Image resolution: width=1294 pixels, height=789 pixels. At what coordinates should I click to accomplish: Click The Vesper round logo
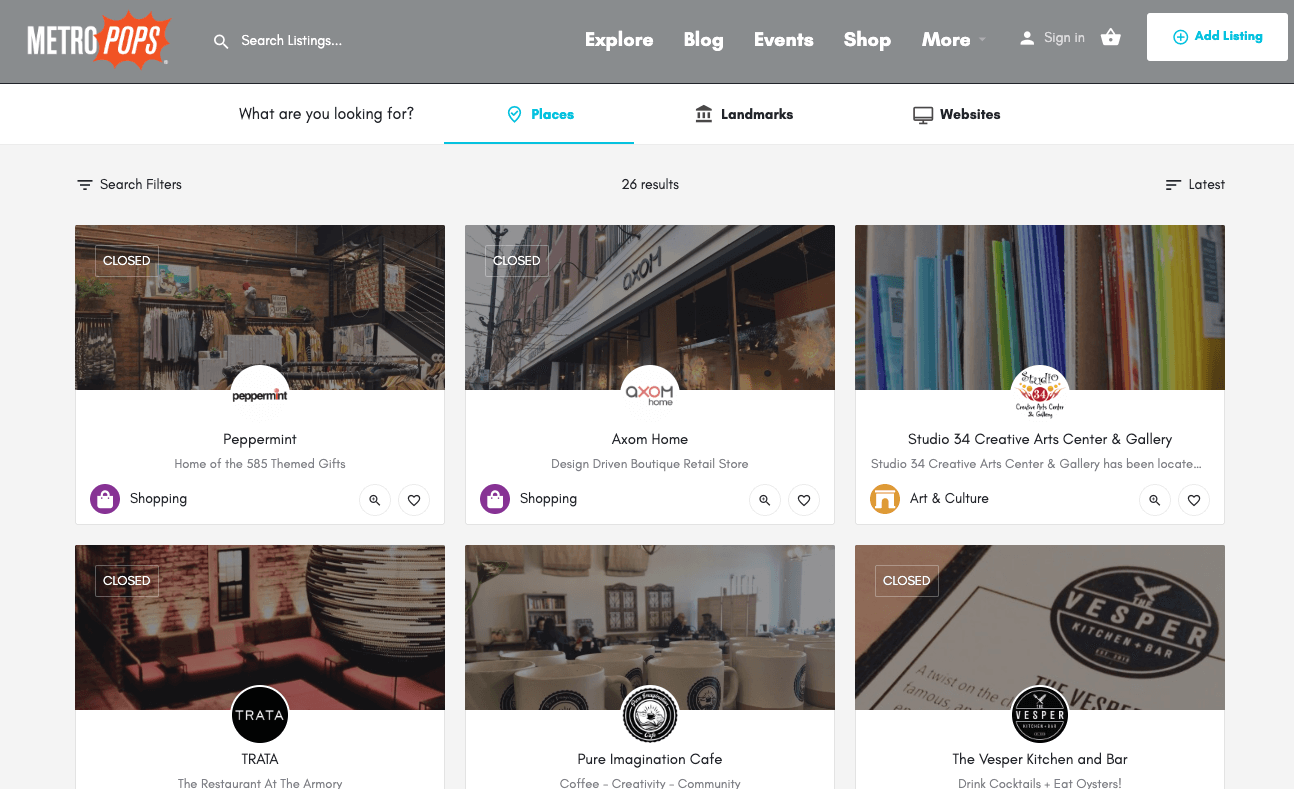1040,715
